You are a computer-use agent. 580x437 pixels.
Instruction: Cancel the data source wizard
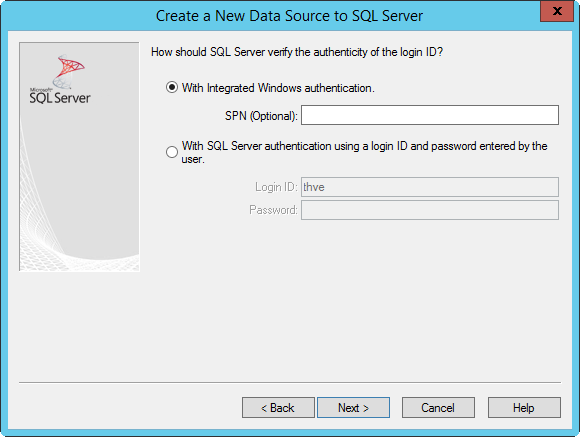click(x=438, y=408)
